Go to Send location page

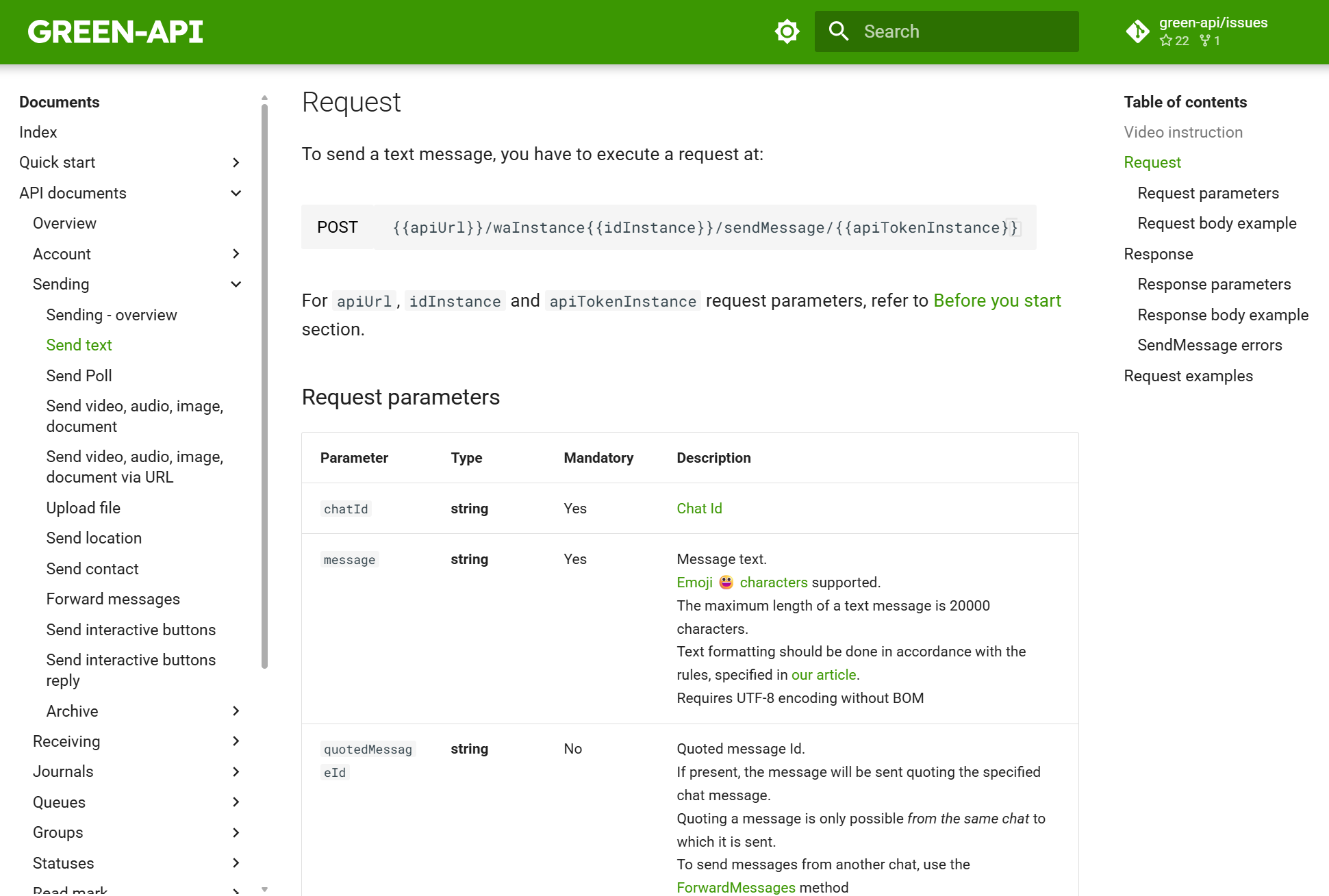94,538
